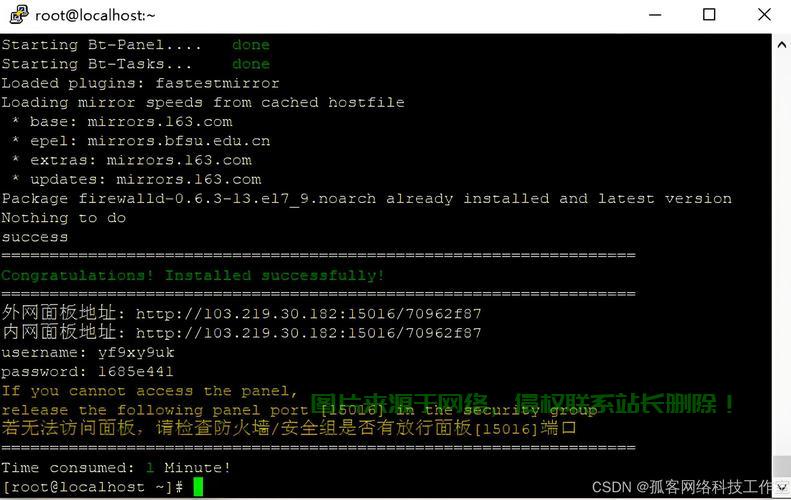Click the Congratulations Installed successfully message

193,275
